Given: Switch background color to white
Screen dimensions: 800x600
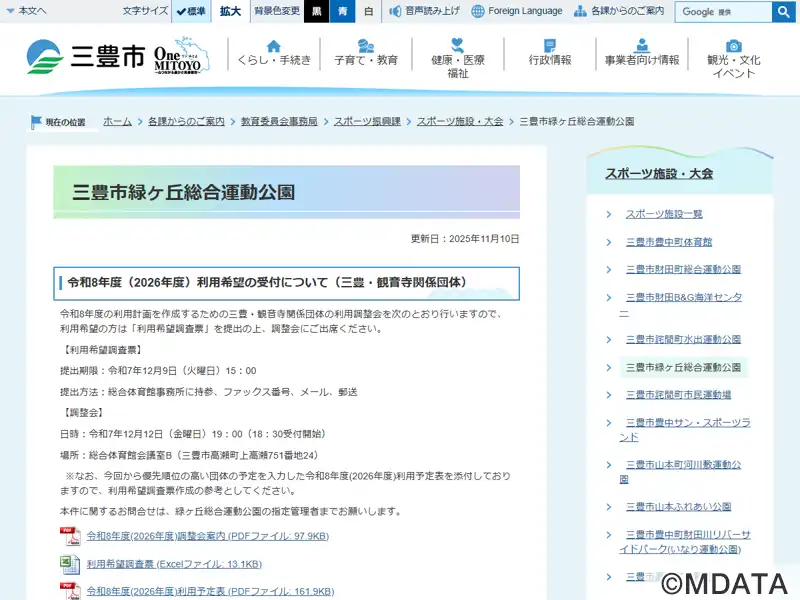Looking at the screenshot, I should point(368,11).
